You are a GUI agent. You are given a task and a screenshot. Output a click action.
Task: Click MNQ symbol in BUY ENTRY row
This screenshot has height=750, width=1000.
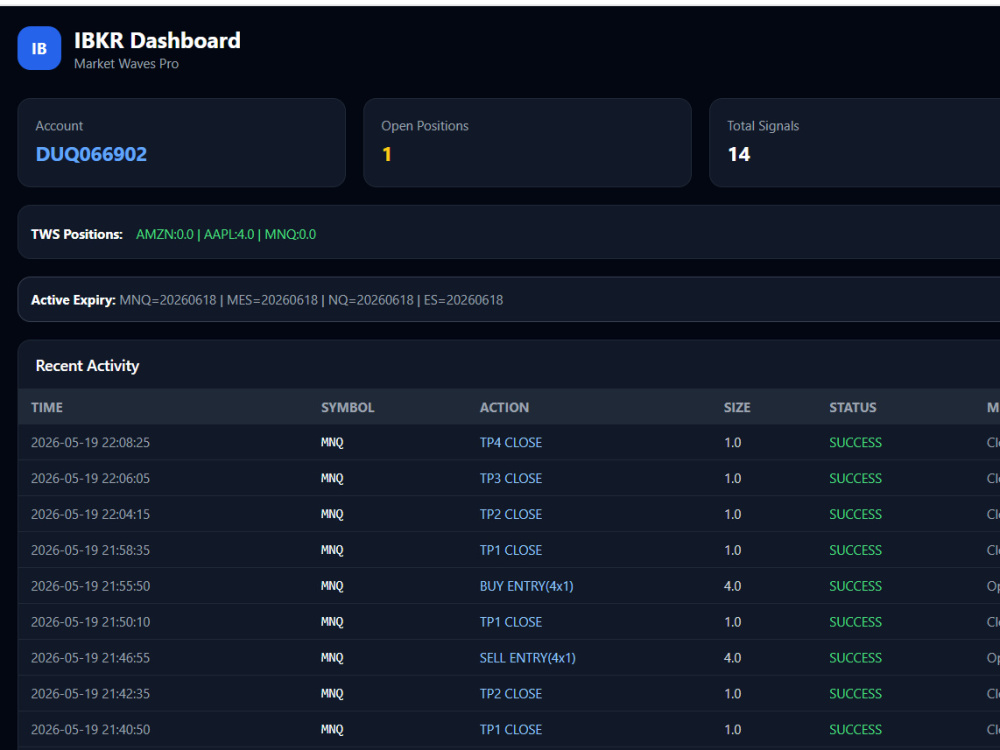332,586
